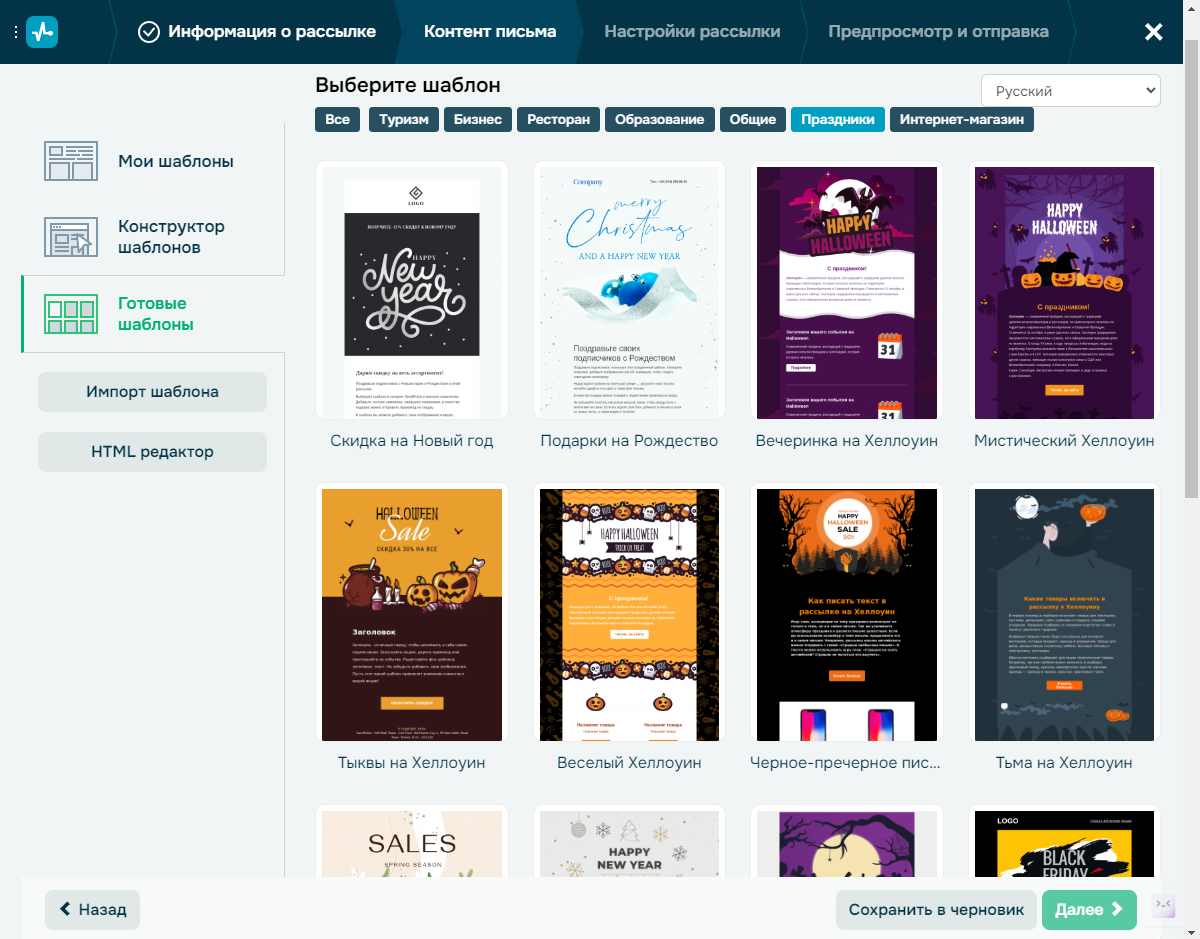The width and height of the screenshot is (1200, 939).
Task: Filter templates by Бизнес
Action: 478,119
